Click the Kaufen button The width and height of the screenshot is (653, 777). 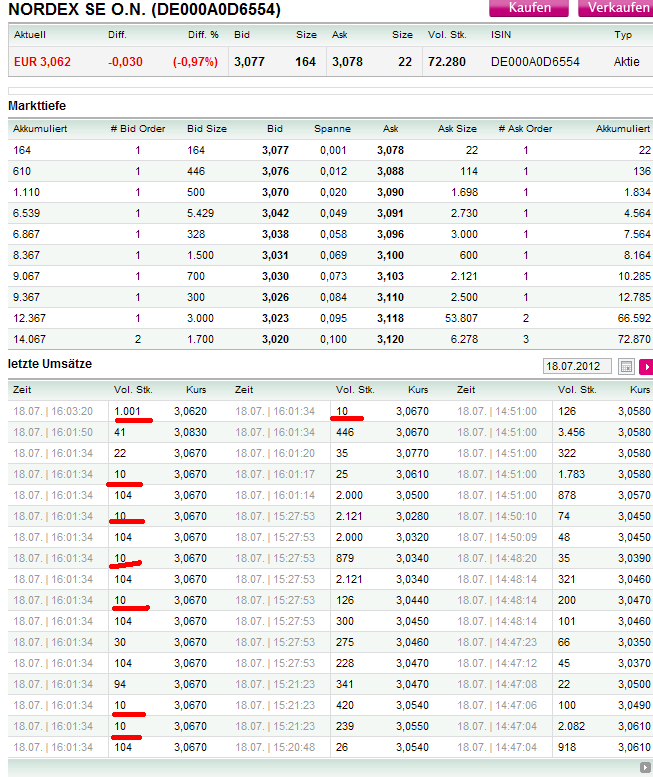tap(529, 8)
